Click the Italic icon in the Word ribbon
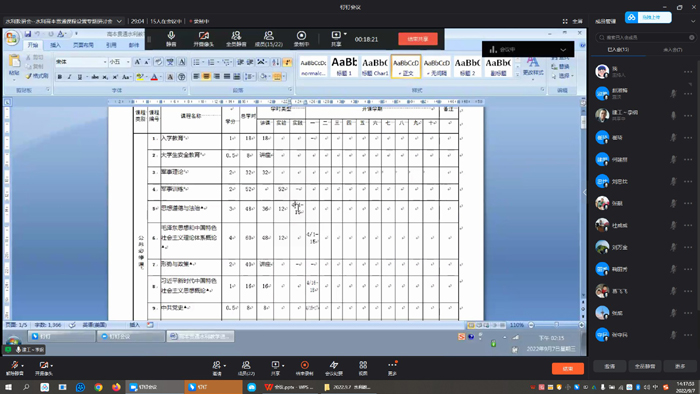This screenshot has height=394, width=700. (x=69, y=77)
